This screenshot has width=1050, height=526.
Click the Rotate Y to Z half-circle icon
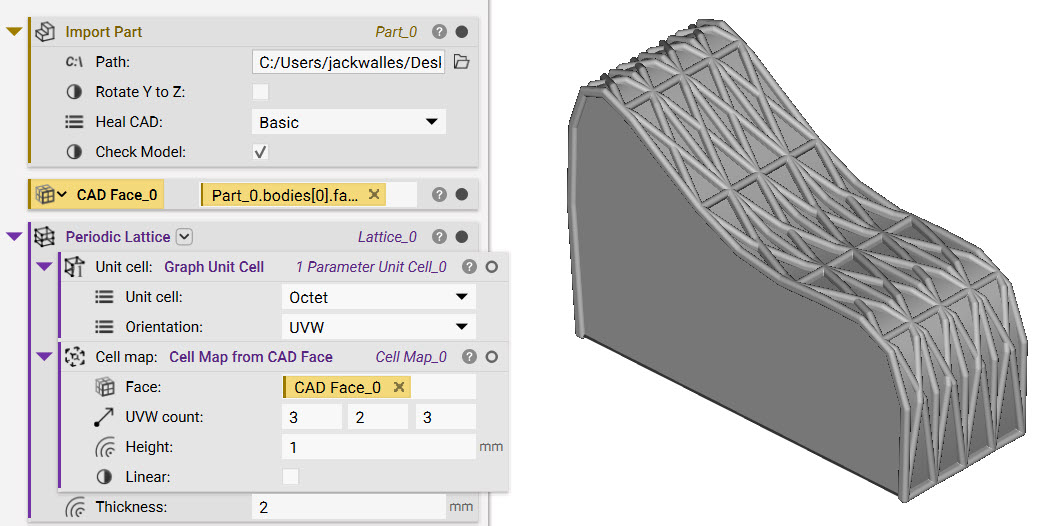click(74, 92)
